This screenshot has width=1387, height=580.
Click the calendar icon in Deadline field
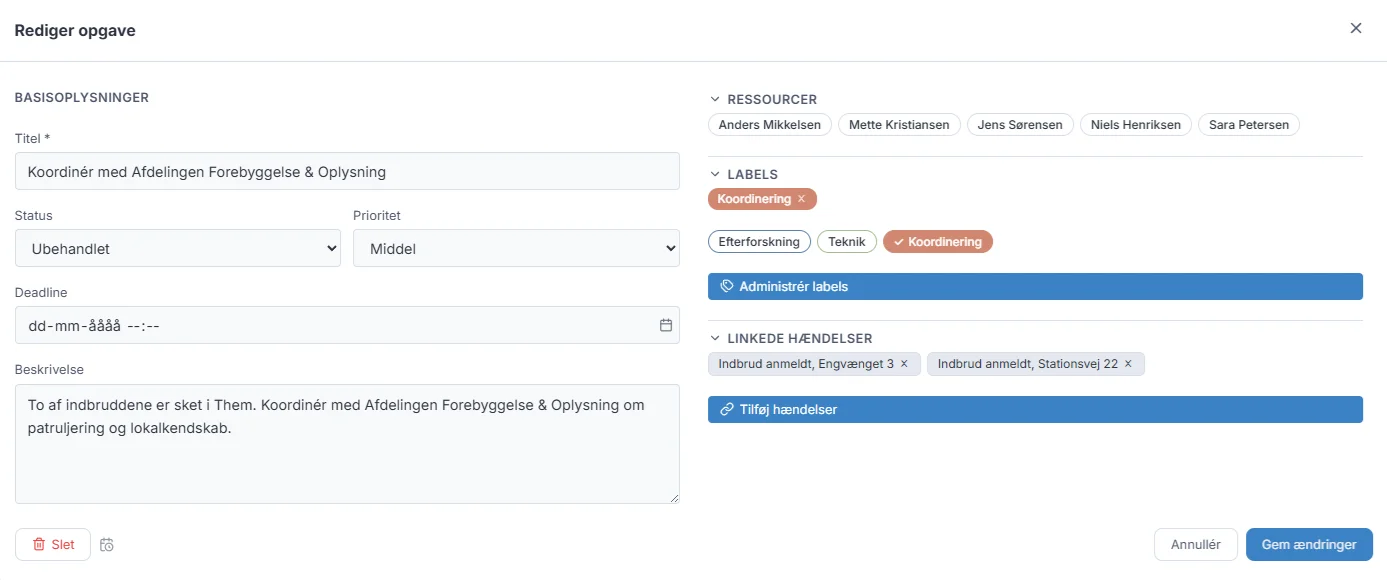point(666,325)
